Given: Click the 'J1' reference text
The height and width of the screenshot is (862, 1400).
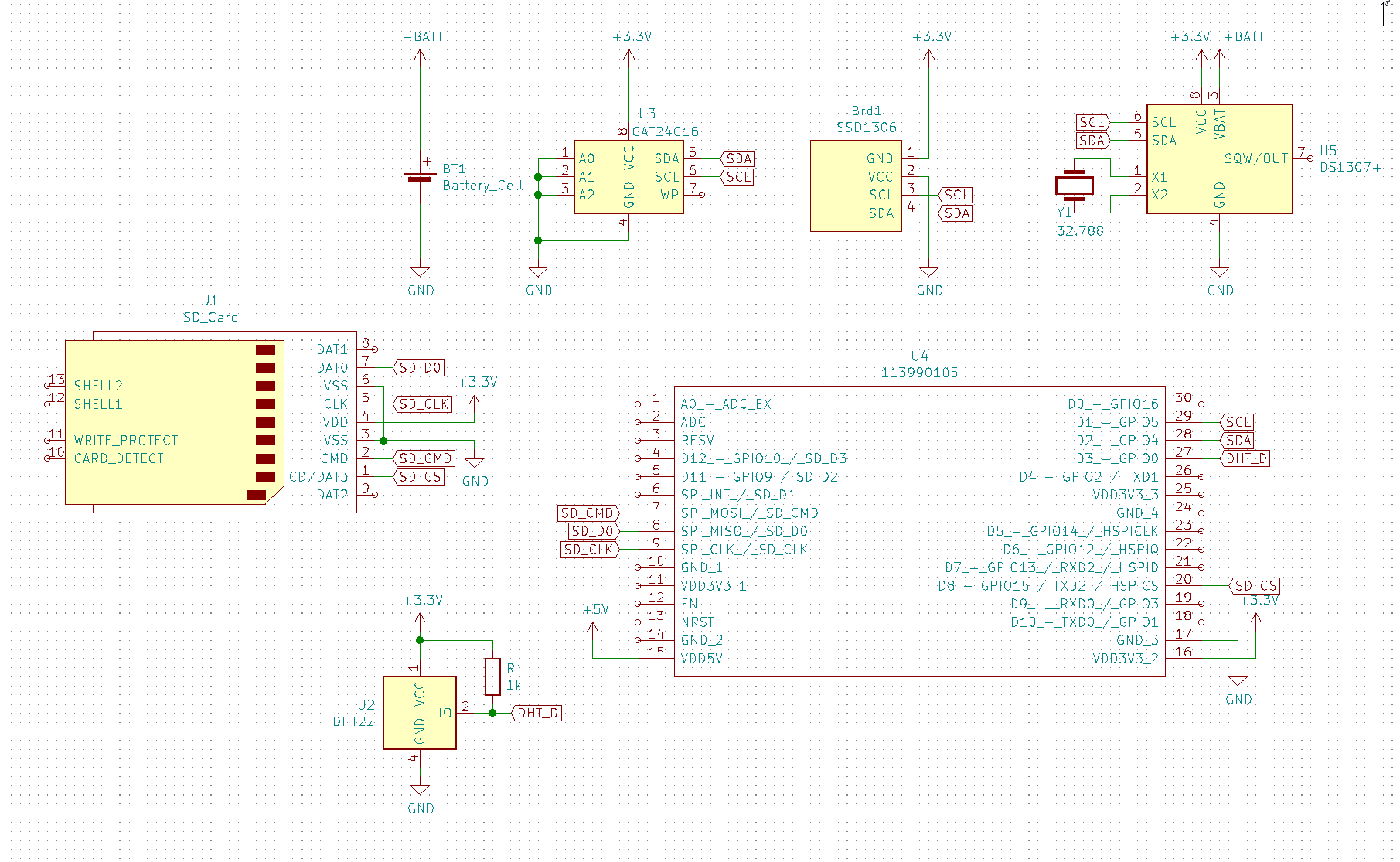Looking at the screenshot, I should point(210,301).
